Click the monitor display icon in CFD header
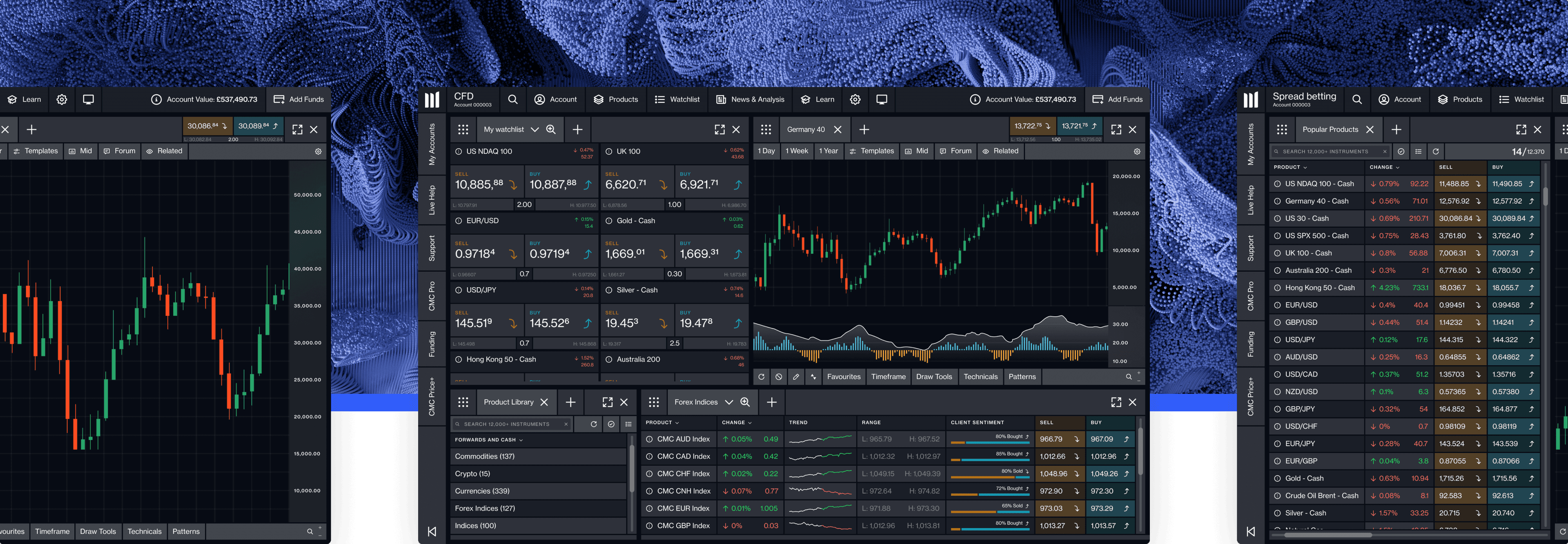Viewport: 1568px width, 544px height. point(882,99)
